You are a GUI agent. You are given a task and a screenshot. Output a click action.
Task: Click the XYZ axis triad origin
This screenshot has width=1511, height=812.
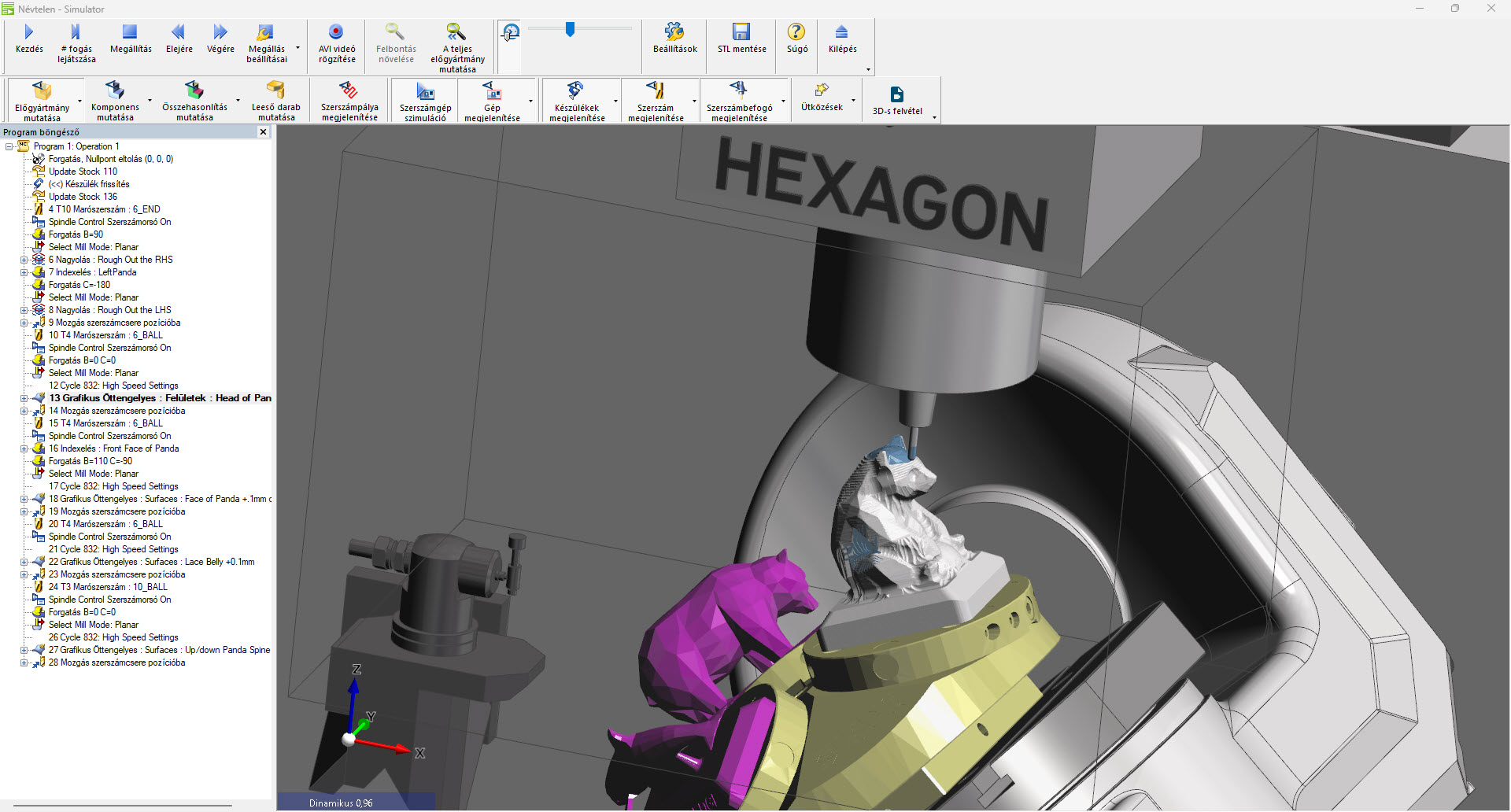(349, 739)
